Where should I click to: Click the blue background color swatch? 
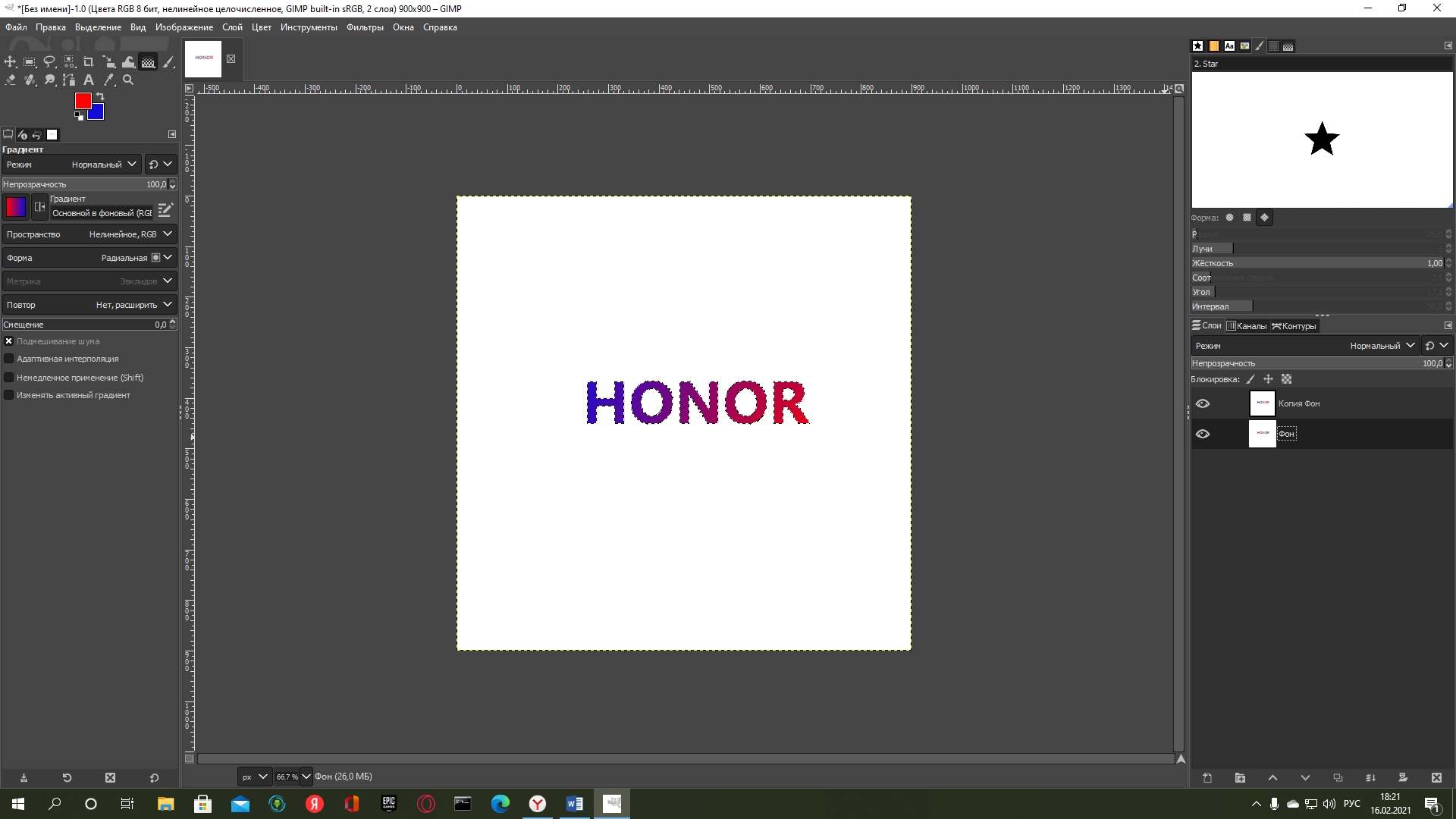tap(97, 114)
